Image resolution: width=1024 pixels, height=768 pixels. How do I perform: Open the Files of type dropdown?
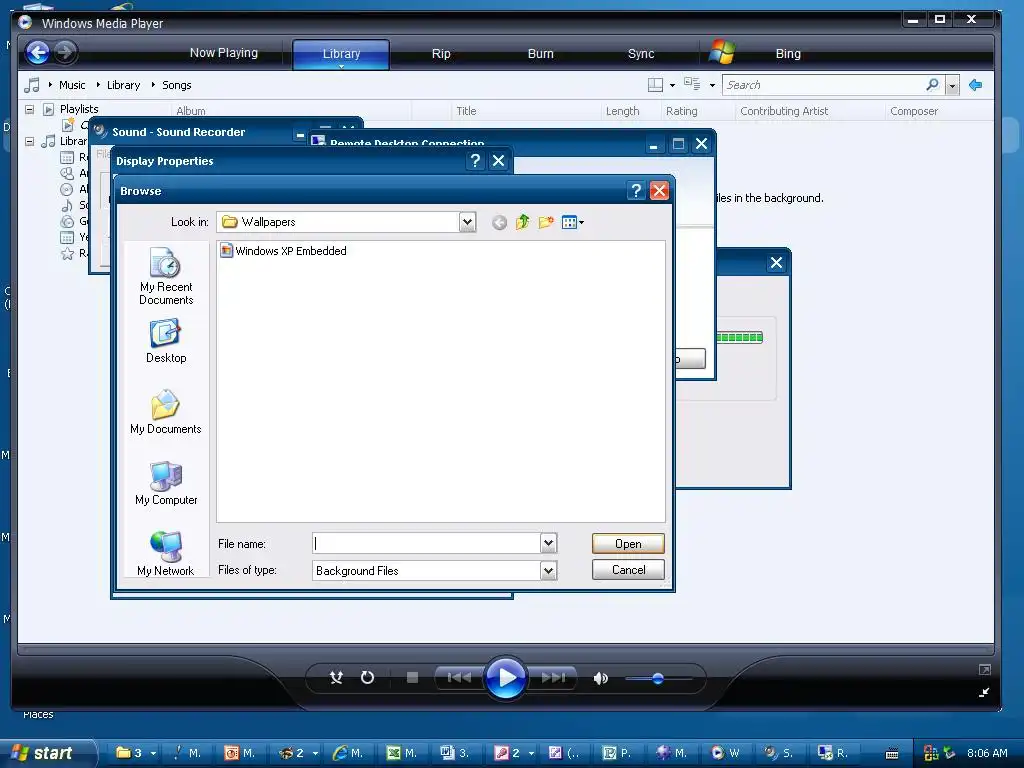tap(549, 571)
